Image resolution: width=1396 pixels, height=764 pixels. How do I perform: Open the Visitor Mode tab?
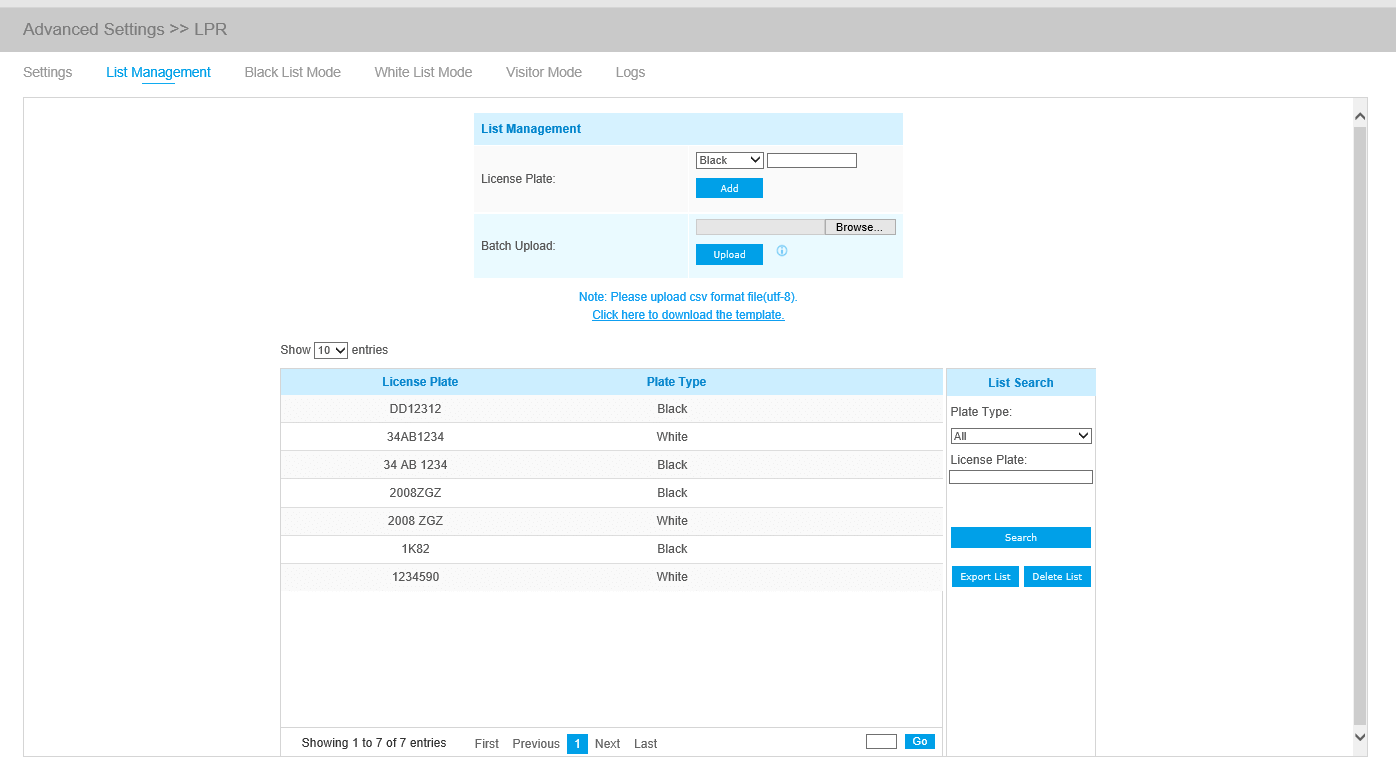click(544, 72)
